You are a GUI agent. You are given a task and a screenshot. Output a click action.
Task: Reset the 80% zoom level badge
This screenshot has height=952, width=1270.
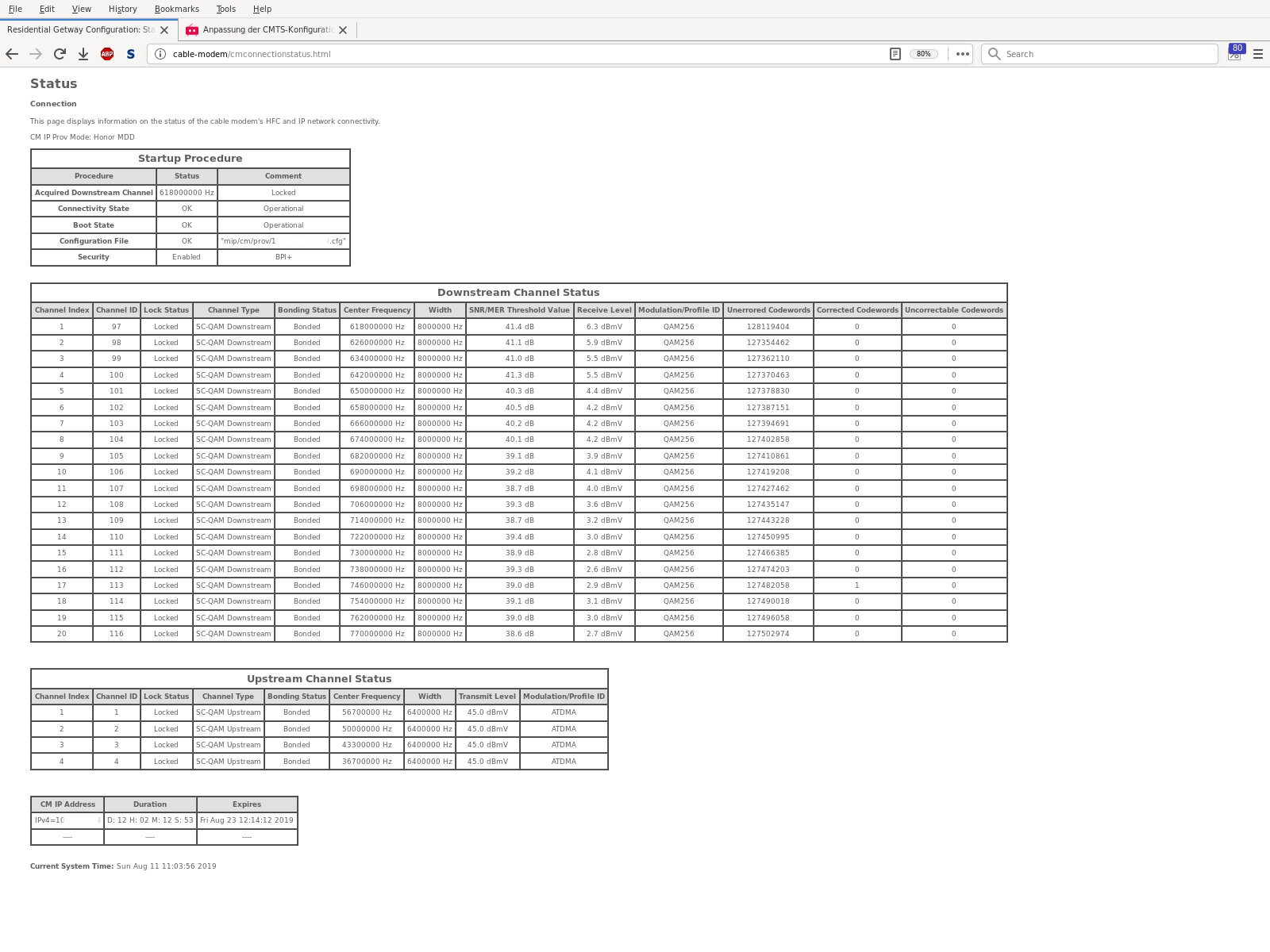coord(923,54)
